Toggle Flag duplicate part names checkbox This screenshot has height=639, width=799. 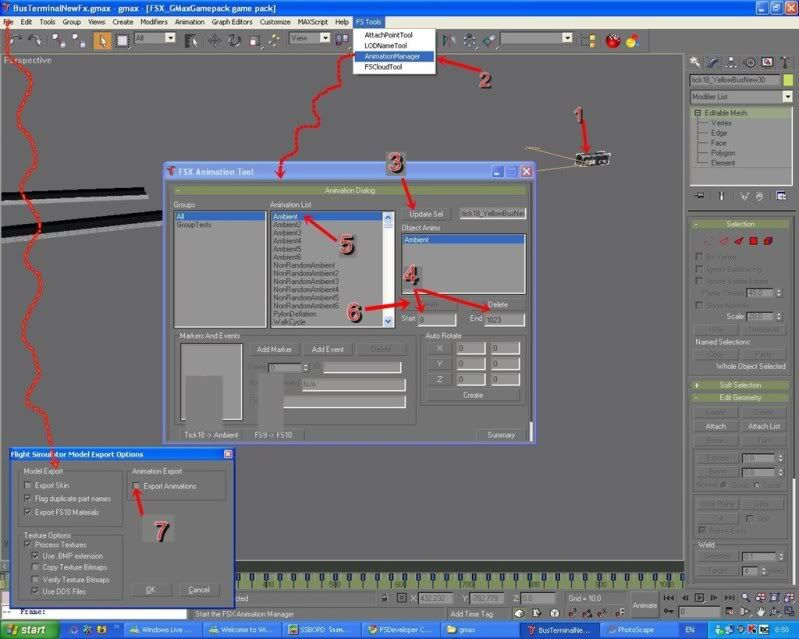(28, 498)
